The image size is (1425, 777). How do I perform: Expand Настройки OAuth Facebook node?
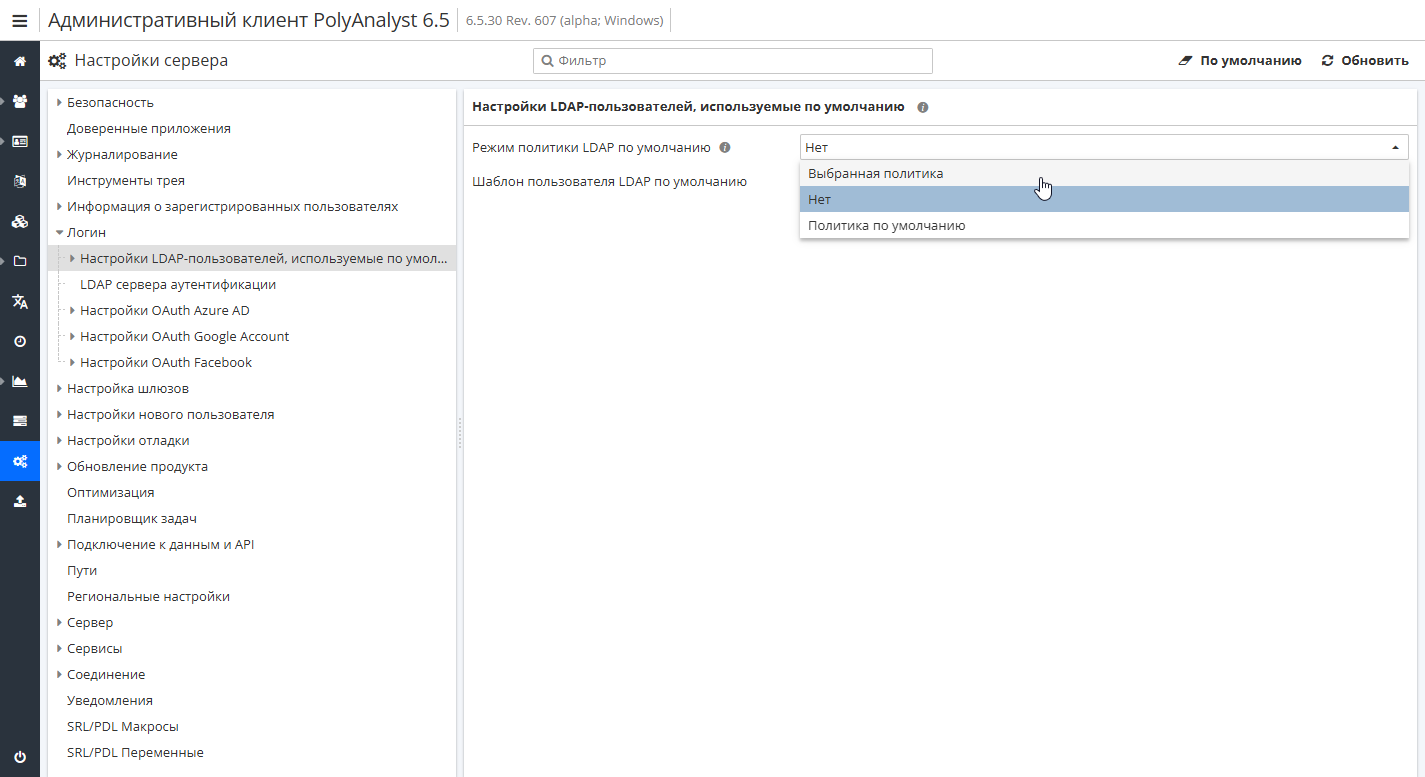click(x=72, y=362)
